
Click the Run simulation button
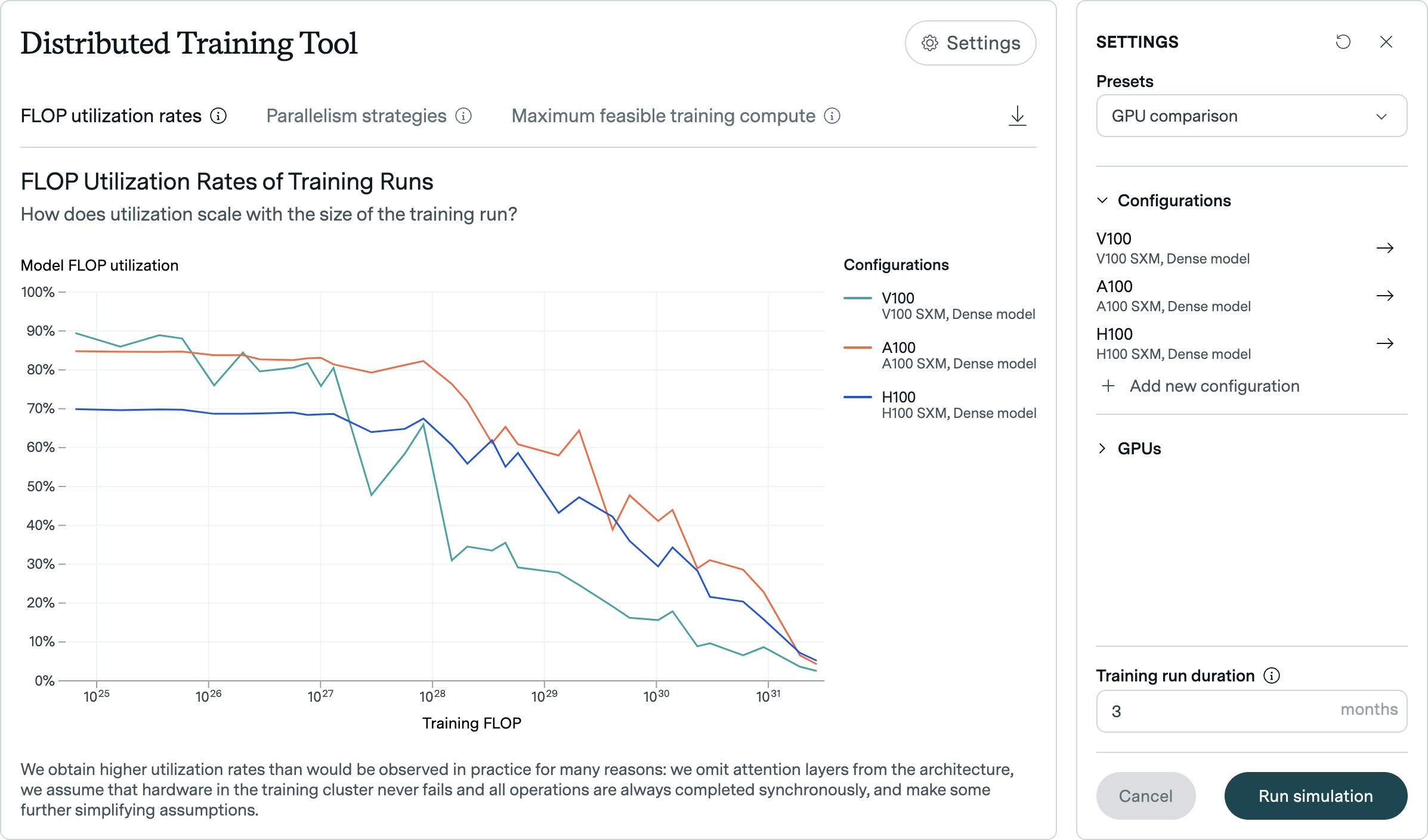click(1315, 796)
